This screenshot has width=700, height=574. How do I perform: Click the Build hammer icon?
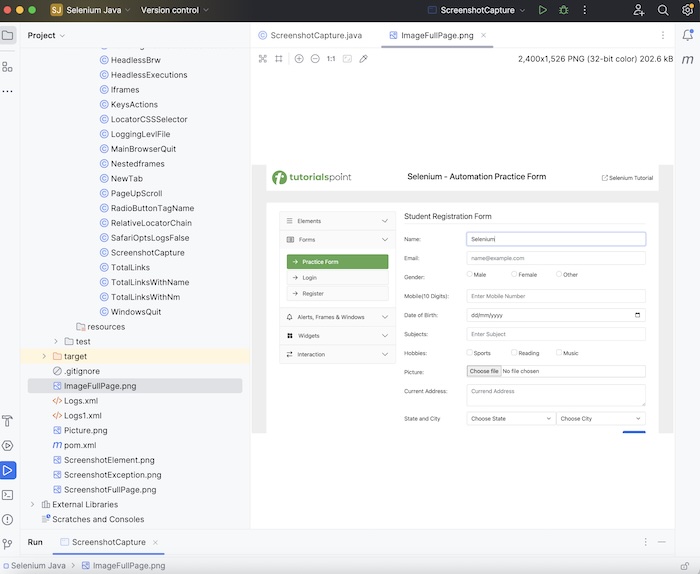(x=8, y=420)
